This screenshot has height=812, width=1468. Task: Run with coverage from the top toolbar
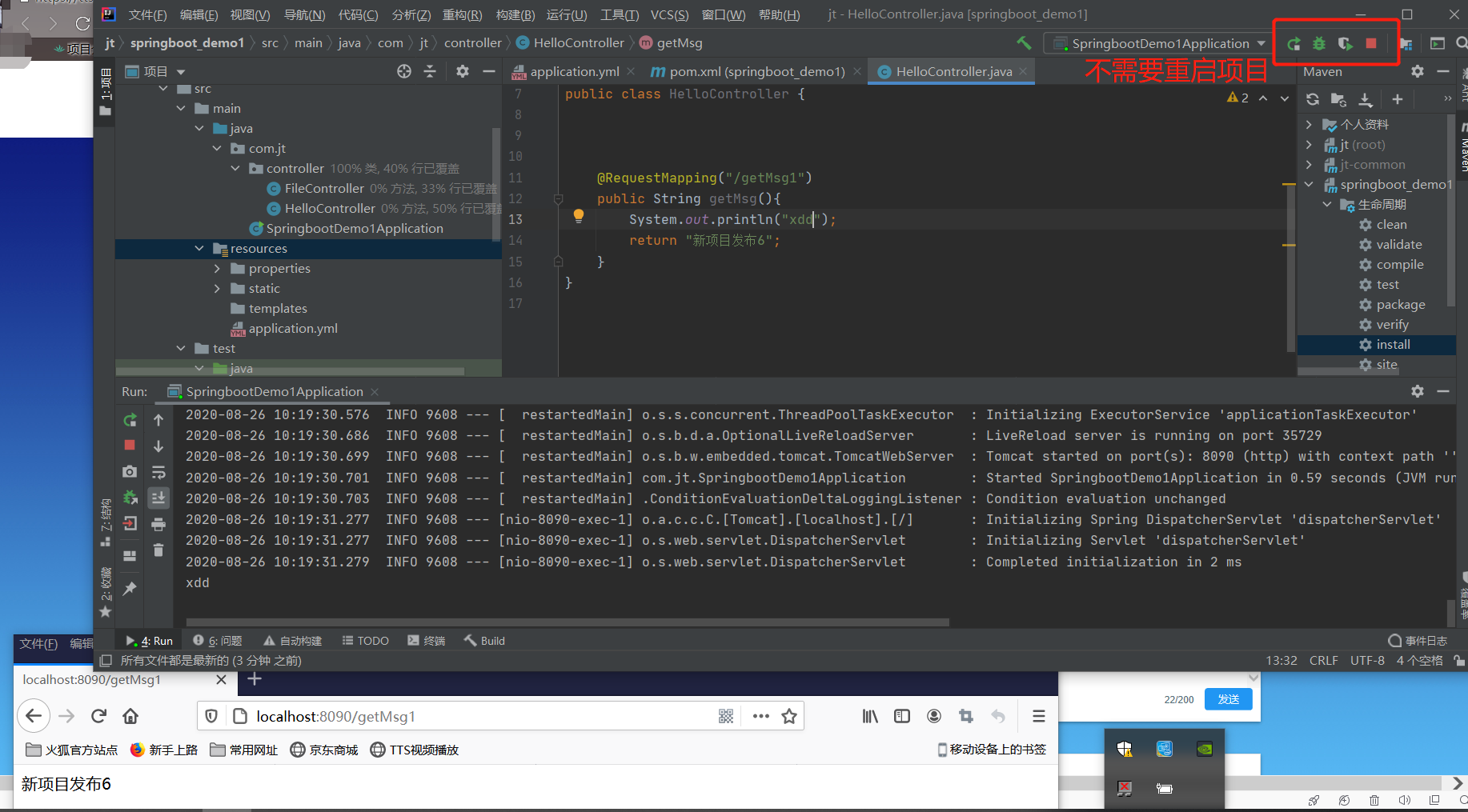click(x=1346, y=44)
